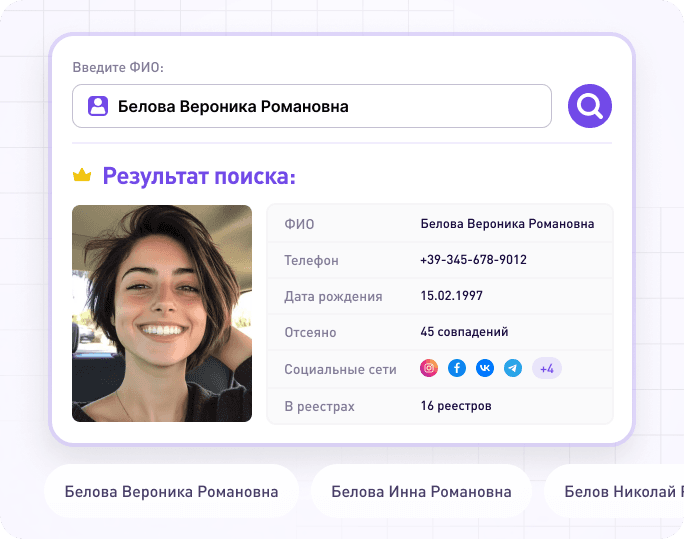
Task: Click the yellow crown icon beside the results heading
Action: pos(82,177)
